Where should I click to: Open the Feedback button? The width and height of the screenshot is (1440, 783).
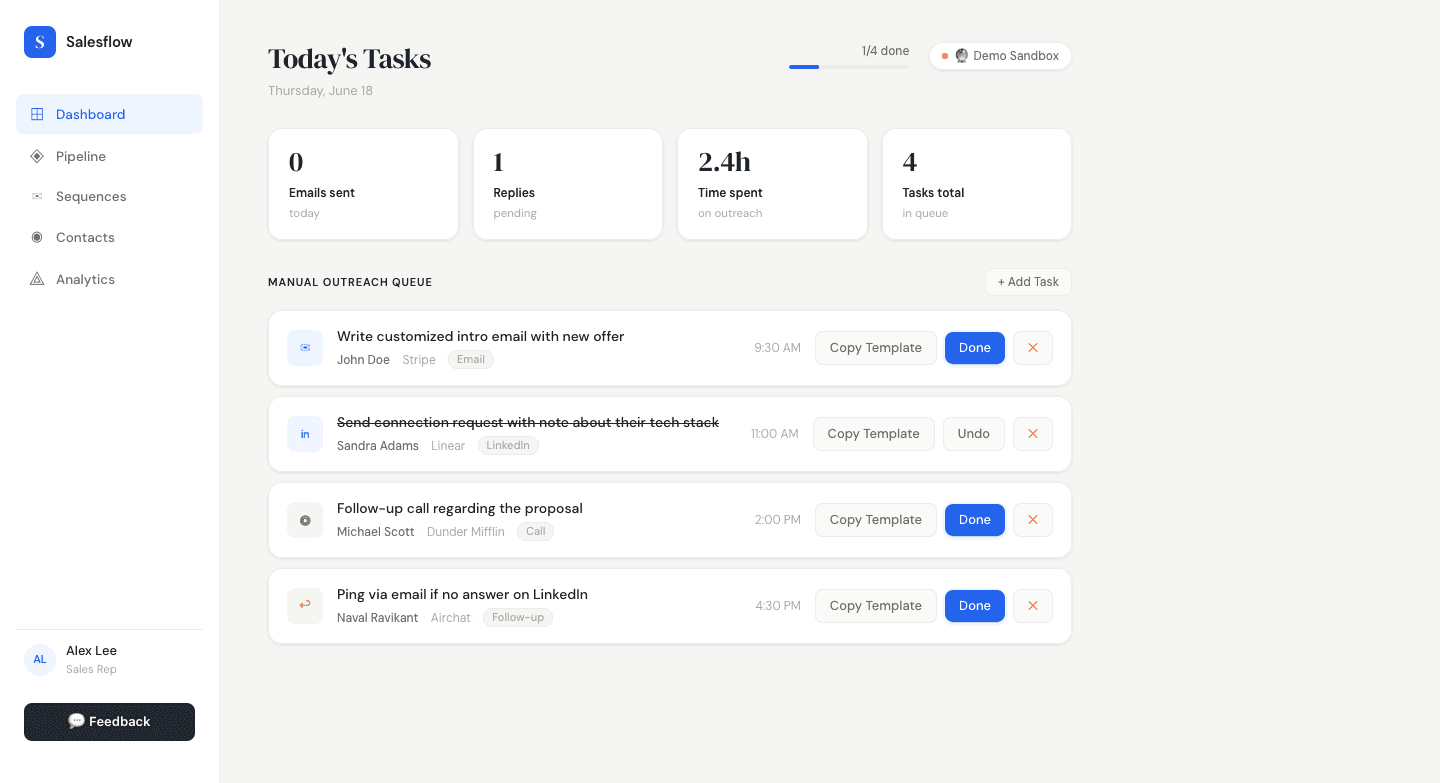(109, 722)
